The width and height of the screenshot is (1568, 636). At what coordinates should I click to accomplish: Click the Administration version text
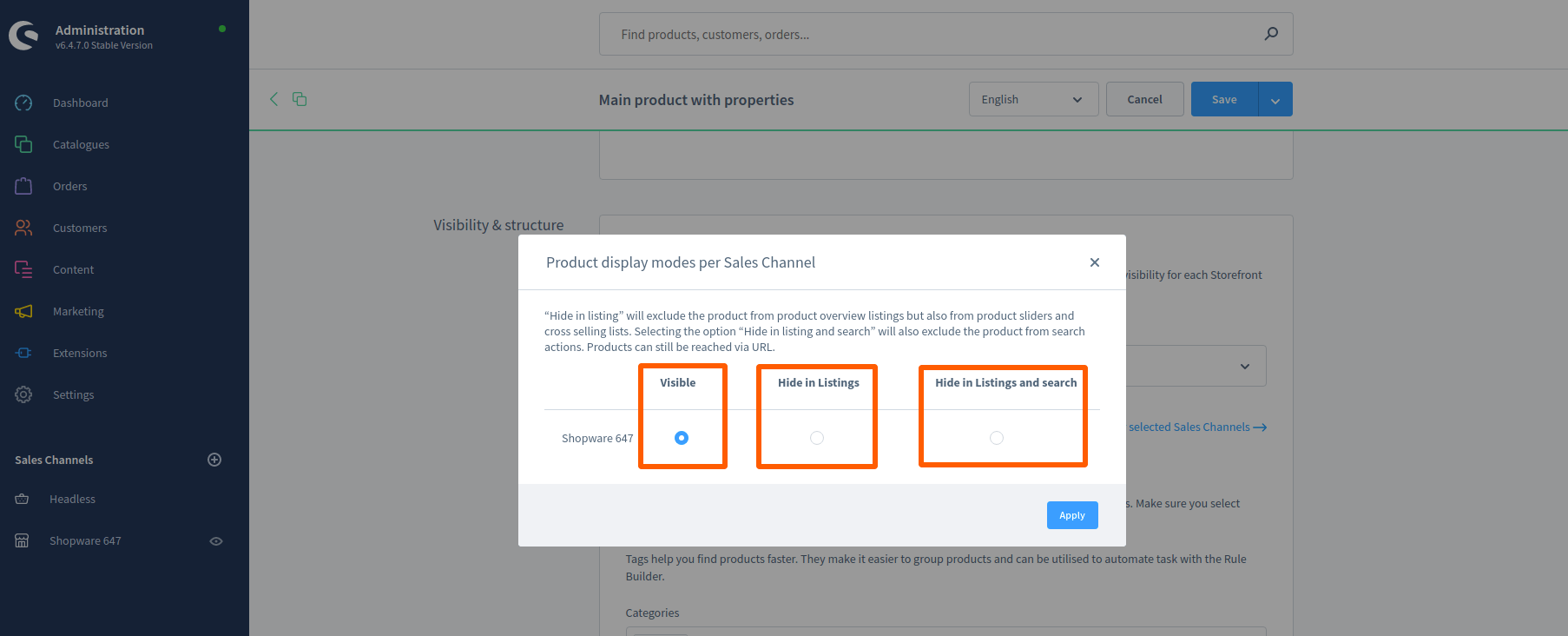point(104,45)
